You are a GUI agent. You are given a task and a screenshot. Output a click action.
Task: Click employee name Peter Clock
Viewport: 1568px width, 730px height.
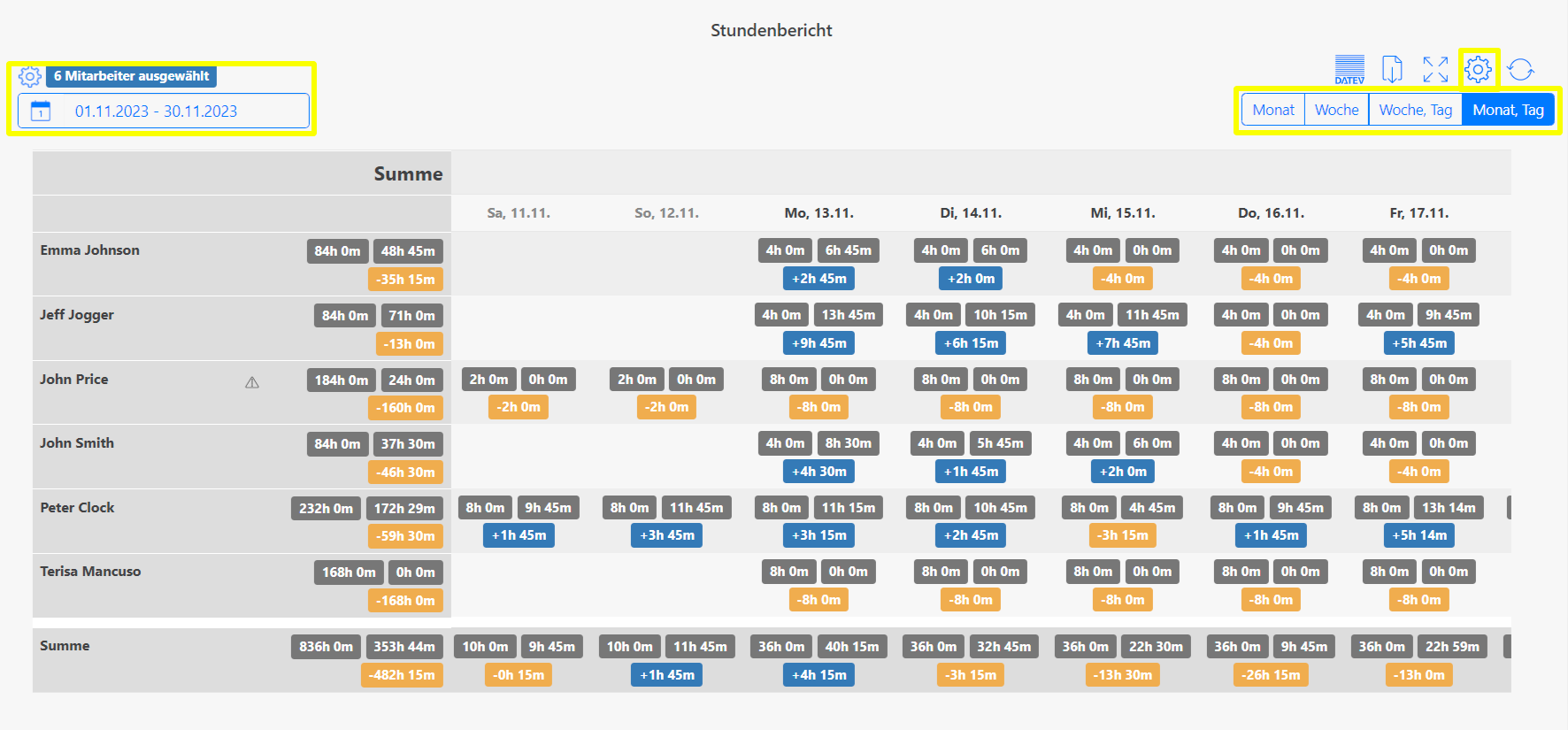coord(77,508)
